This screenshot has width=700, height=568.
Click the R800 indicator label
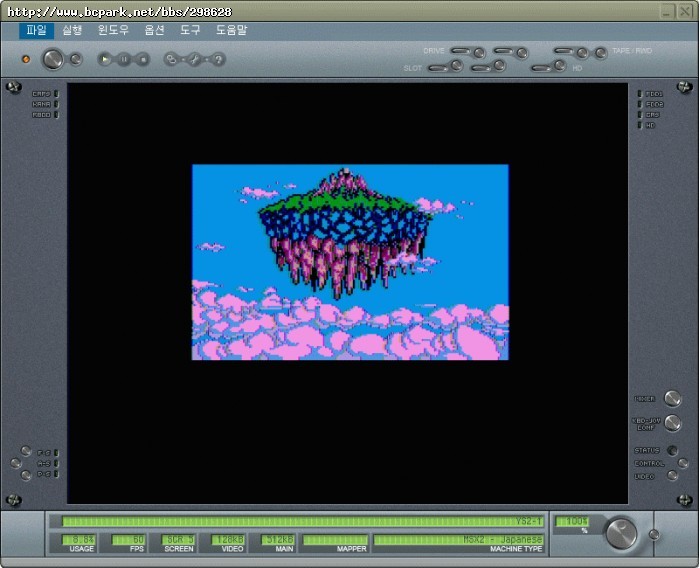(41, 115)
